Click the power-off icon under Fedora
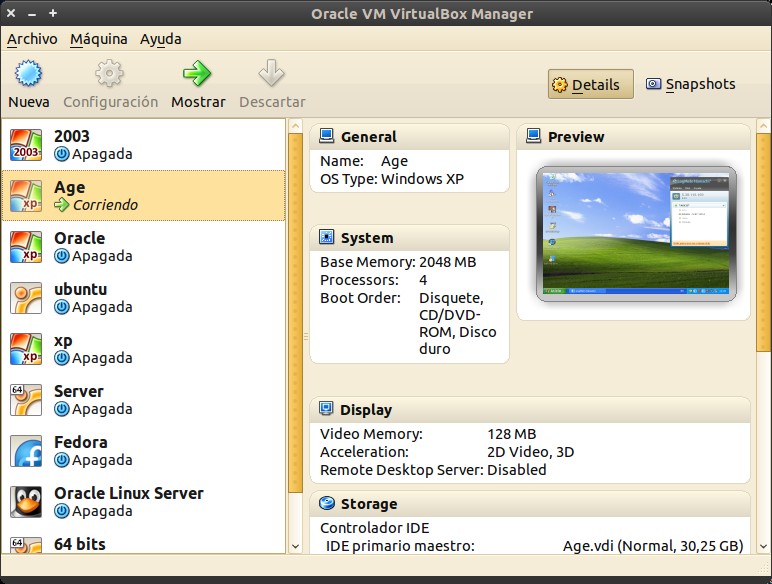 (x=62, y=460)
